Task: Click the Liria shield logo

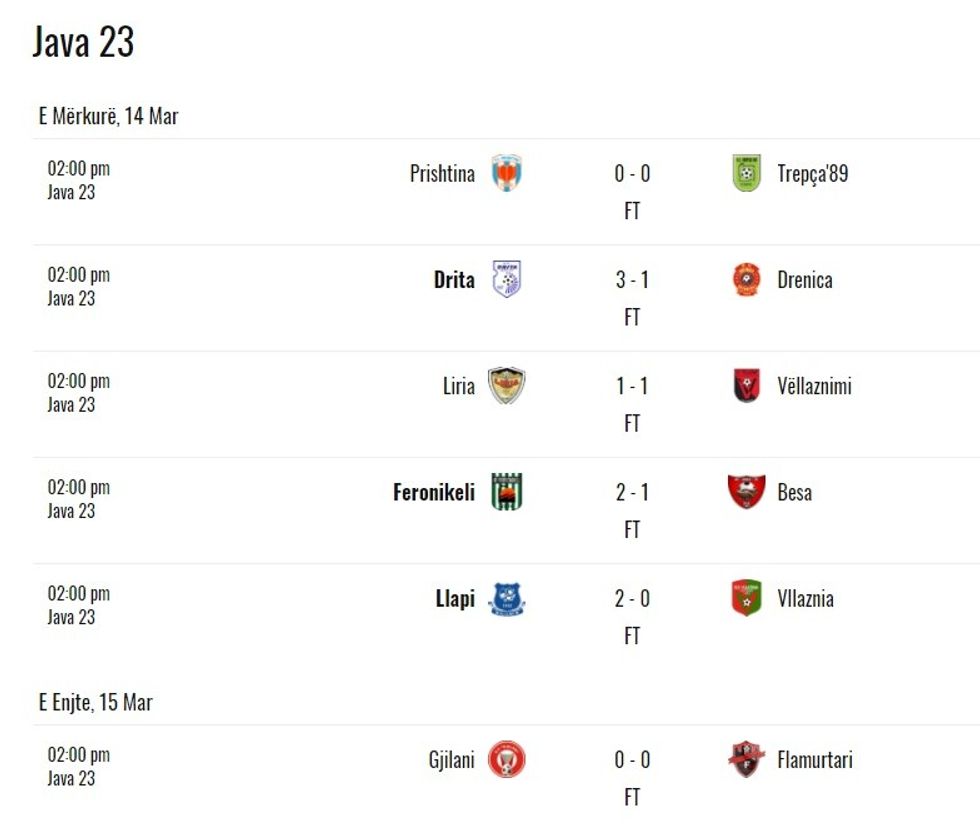Action: tap(506, 386)
